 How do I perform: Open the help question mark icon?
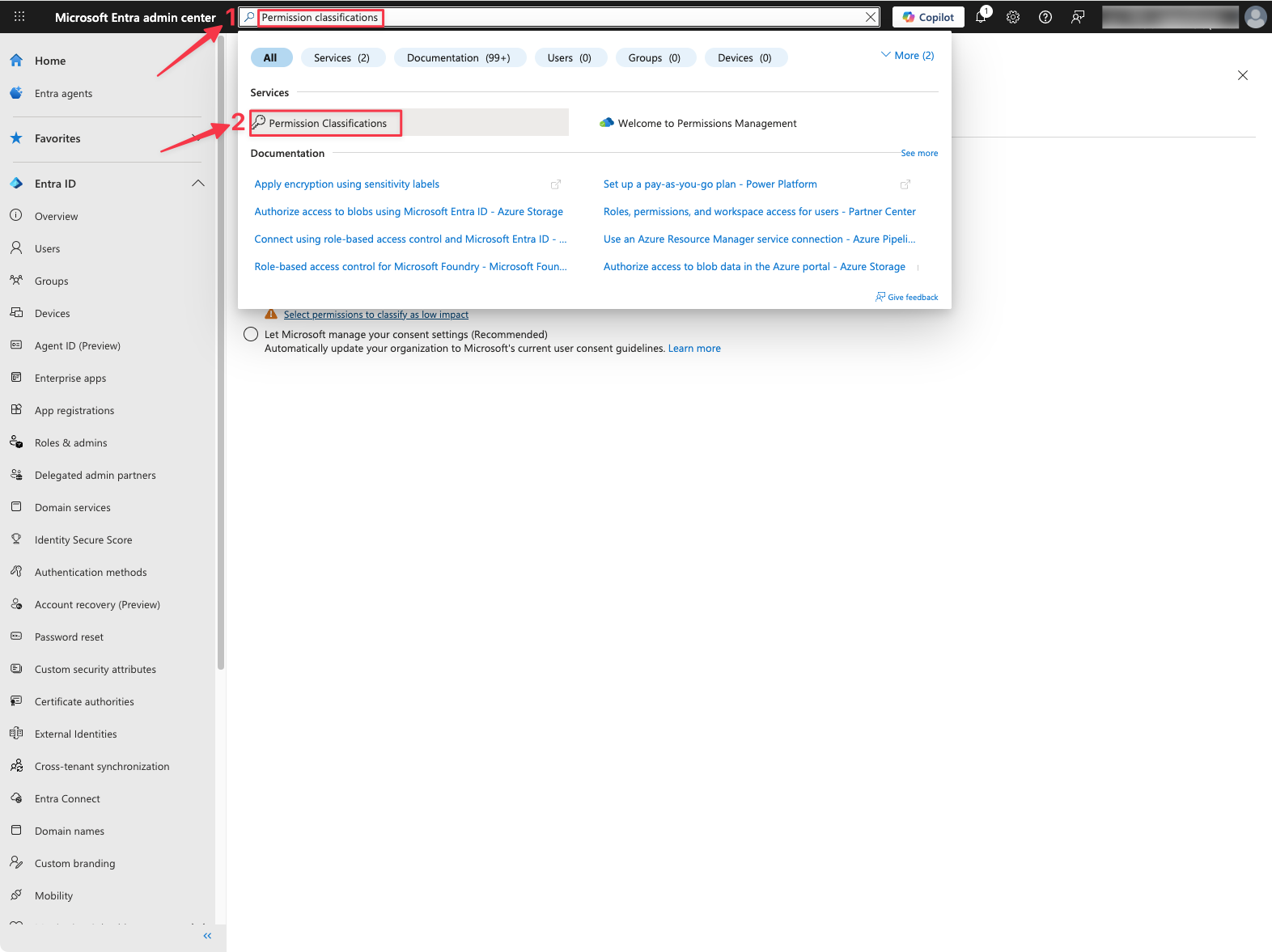tap(1045, 17)
